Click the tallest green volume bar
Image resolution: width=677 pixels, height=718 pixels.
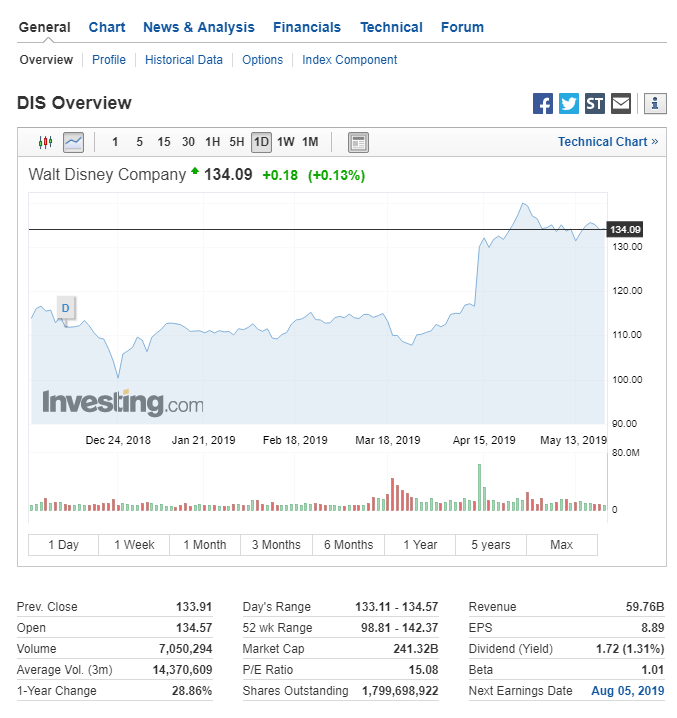tap(480, 487)
